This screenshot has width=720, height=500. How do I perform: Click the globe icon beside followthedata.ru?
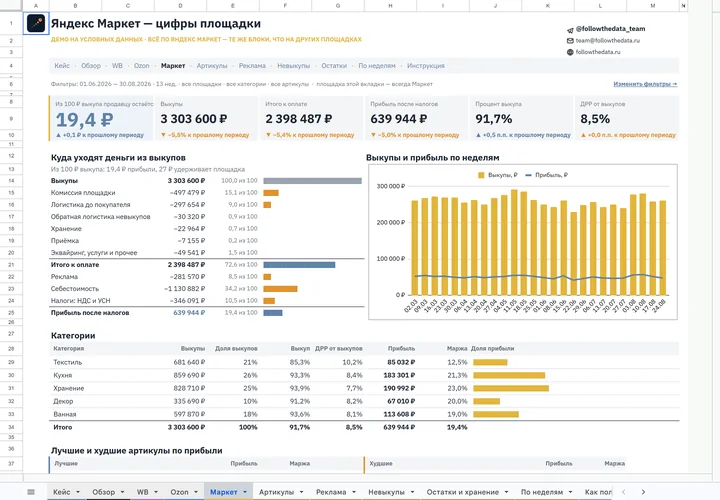pos(570,52)
